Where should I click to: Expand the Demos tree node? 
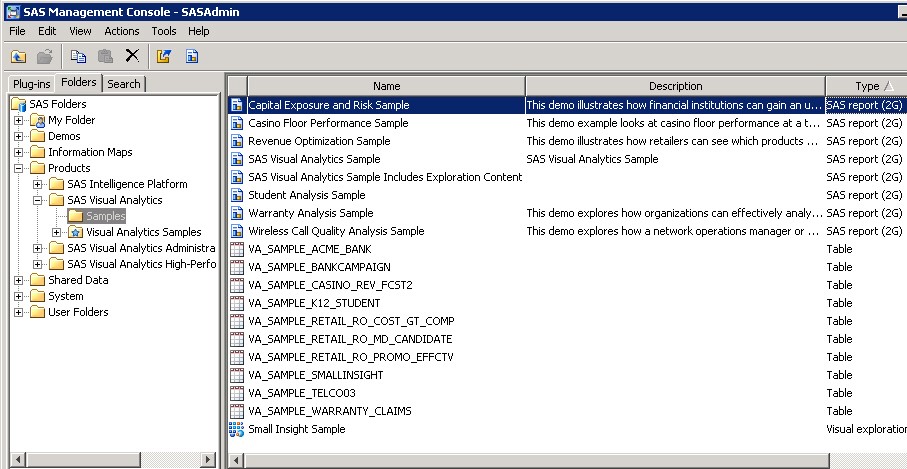[x=19, y=136]
